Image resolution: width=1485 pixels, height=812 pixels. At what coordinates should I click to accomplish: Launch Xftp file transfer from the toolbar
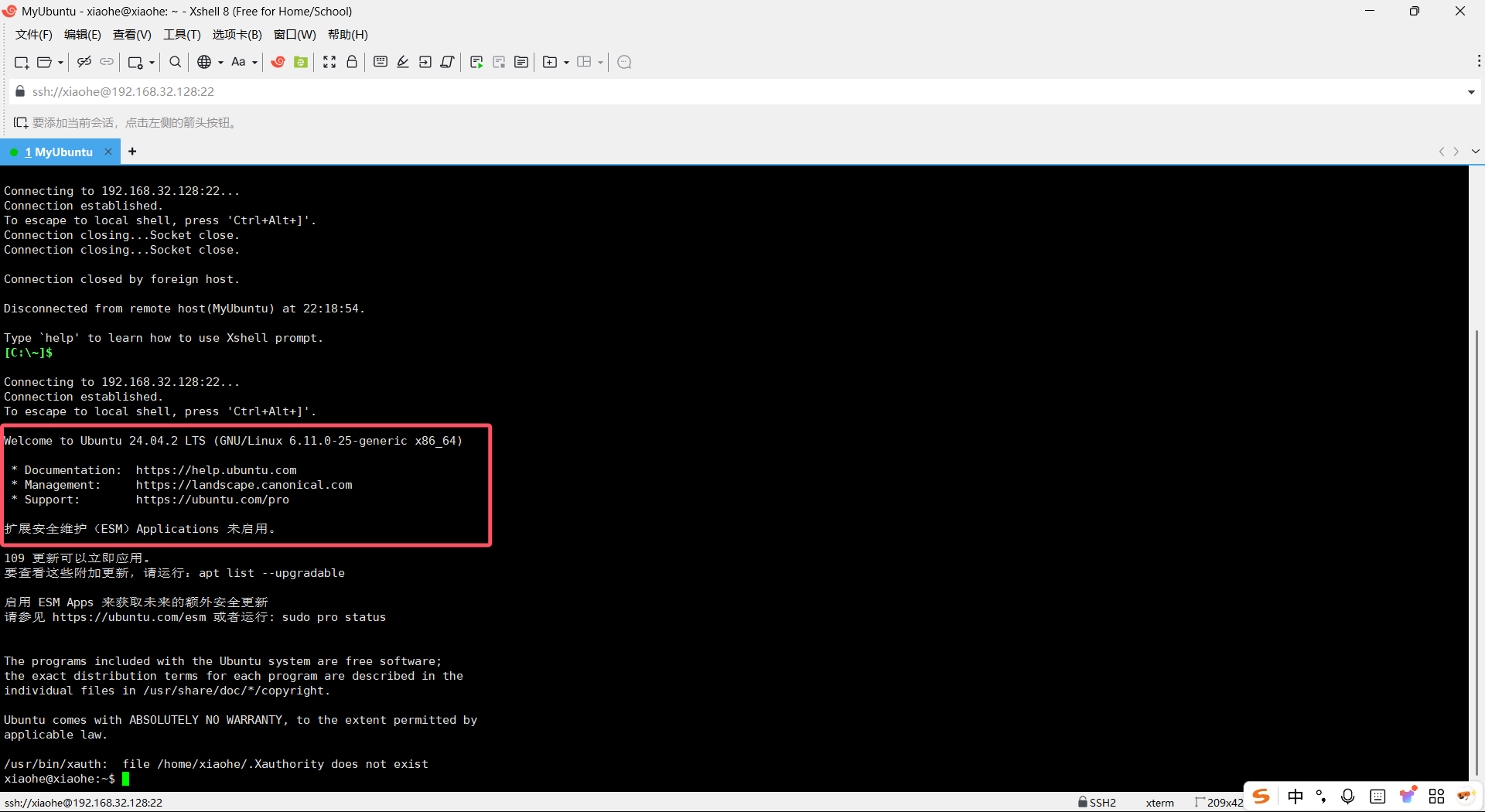[x=300, y=62]
